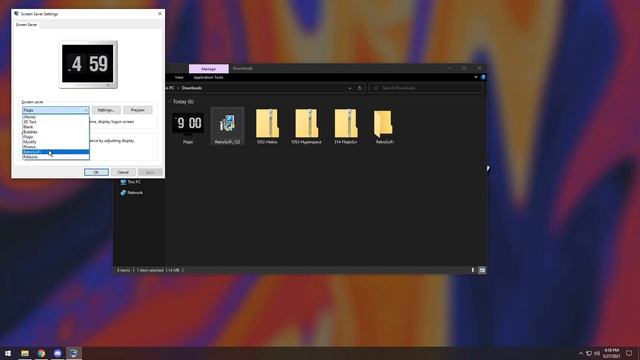
Task: Click the volume icon in system tray
Action: coord(597,353)
